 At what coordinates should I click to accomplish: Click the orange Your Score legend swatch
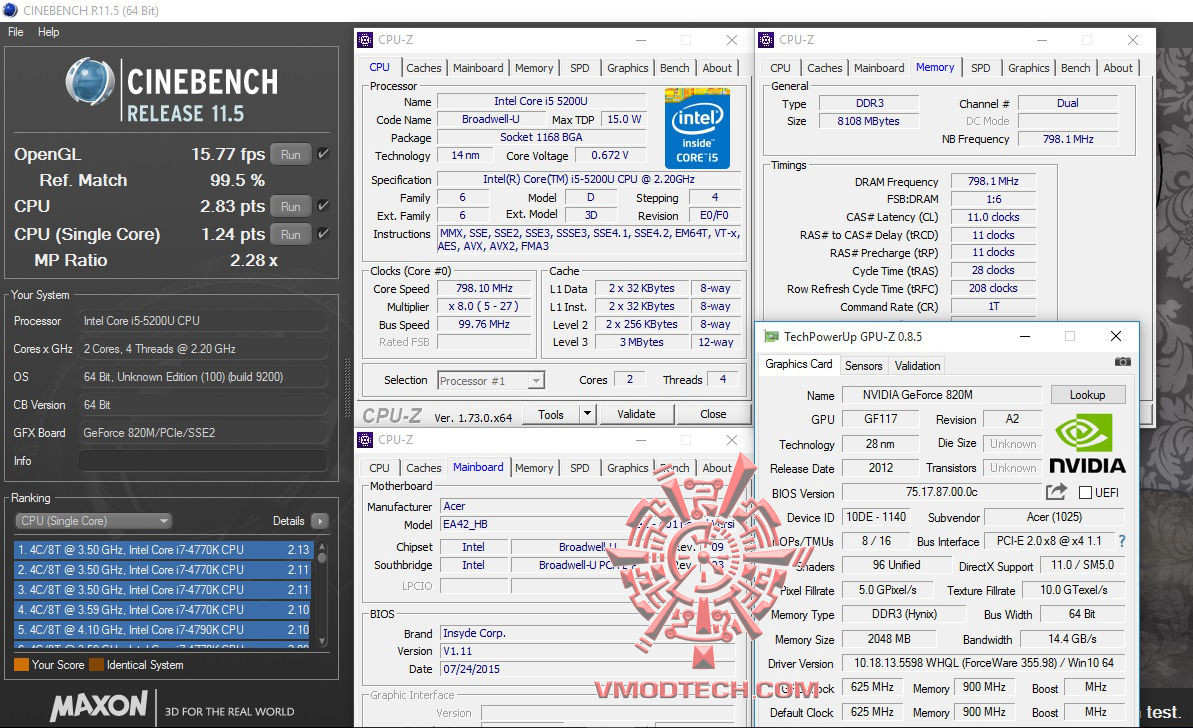21,665
